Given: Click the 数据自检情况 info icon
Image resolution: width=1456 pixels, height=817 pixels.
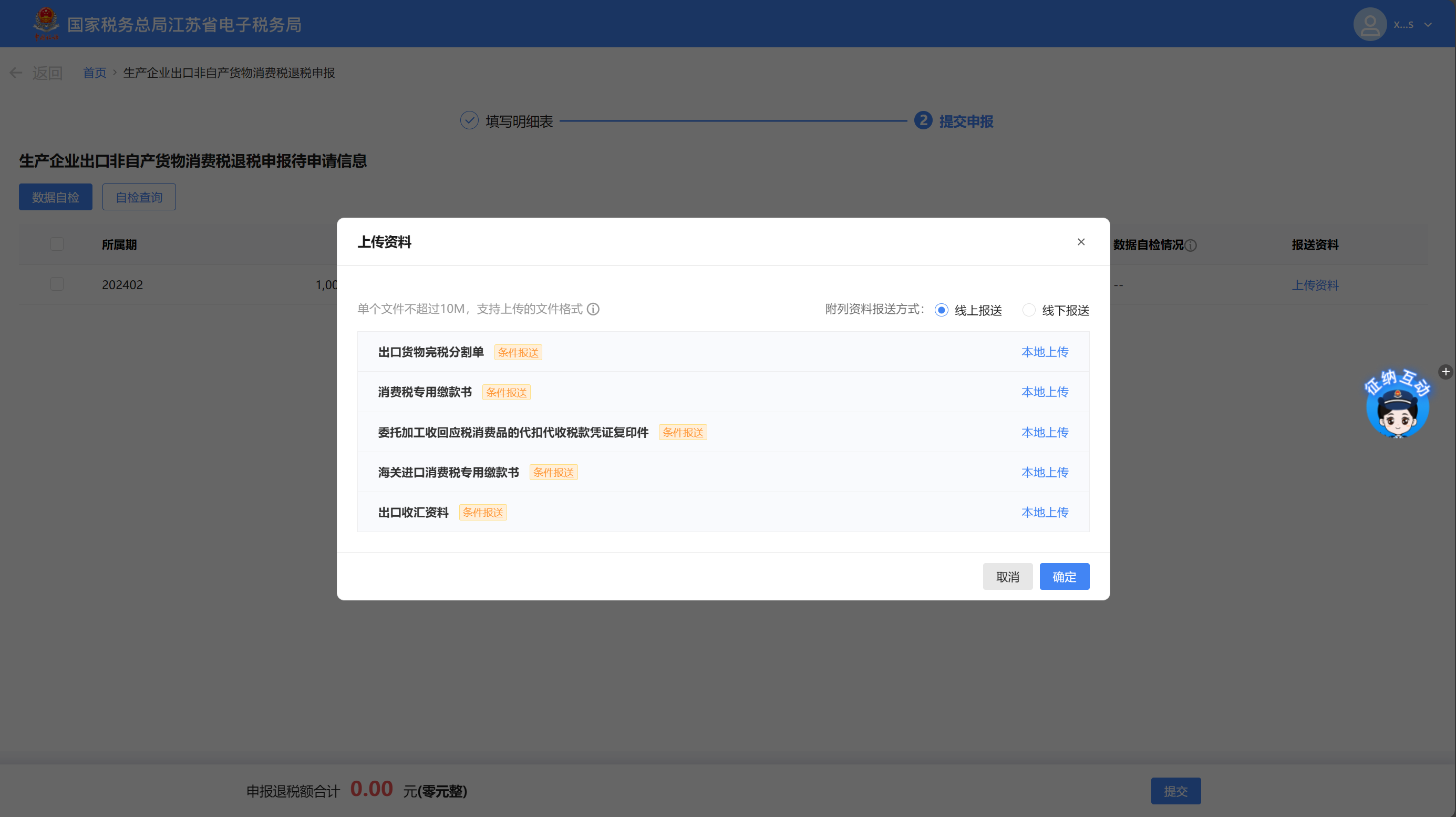Looking at the screenshot, I should pyautogui.click(x=1190, y=246).
